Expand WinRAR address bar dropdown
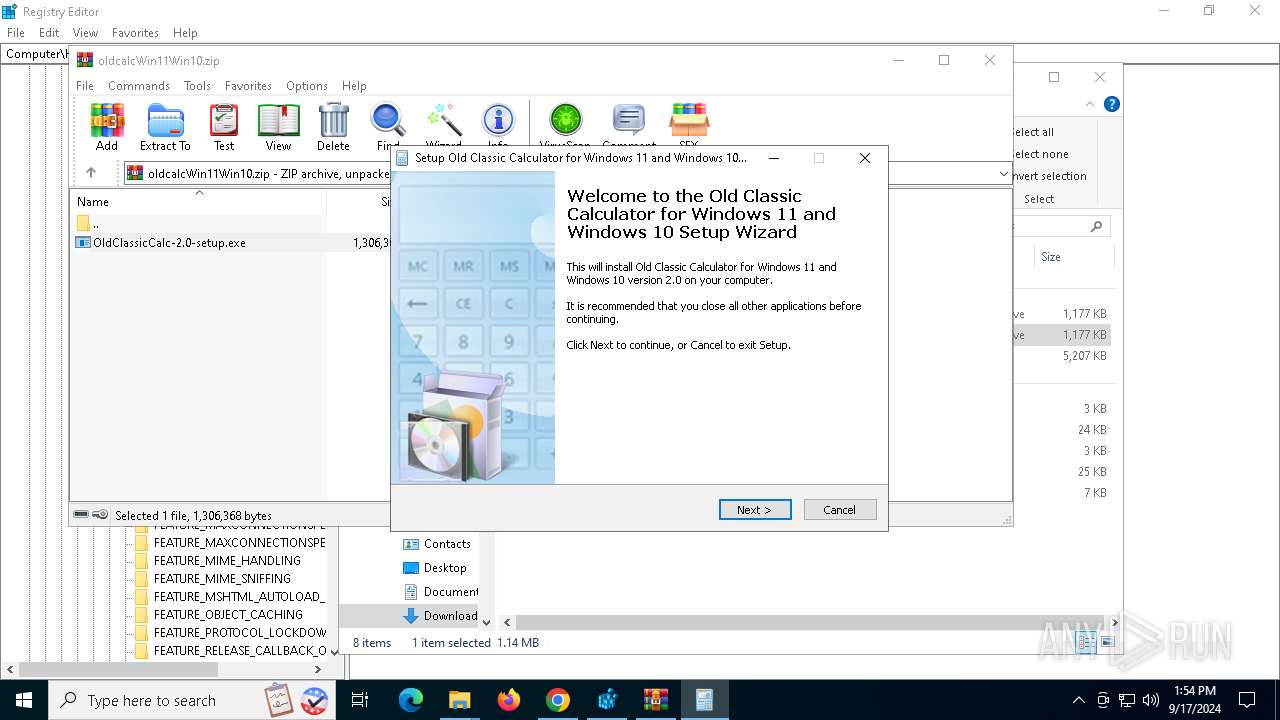 [x=1003, y=174]
